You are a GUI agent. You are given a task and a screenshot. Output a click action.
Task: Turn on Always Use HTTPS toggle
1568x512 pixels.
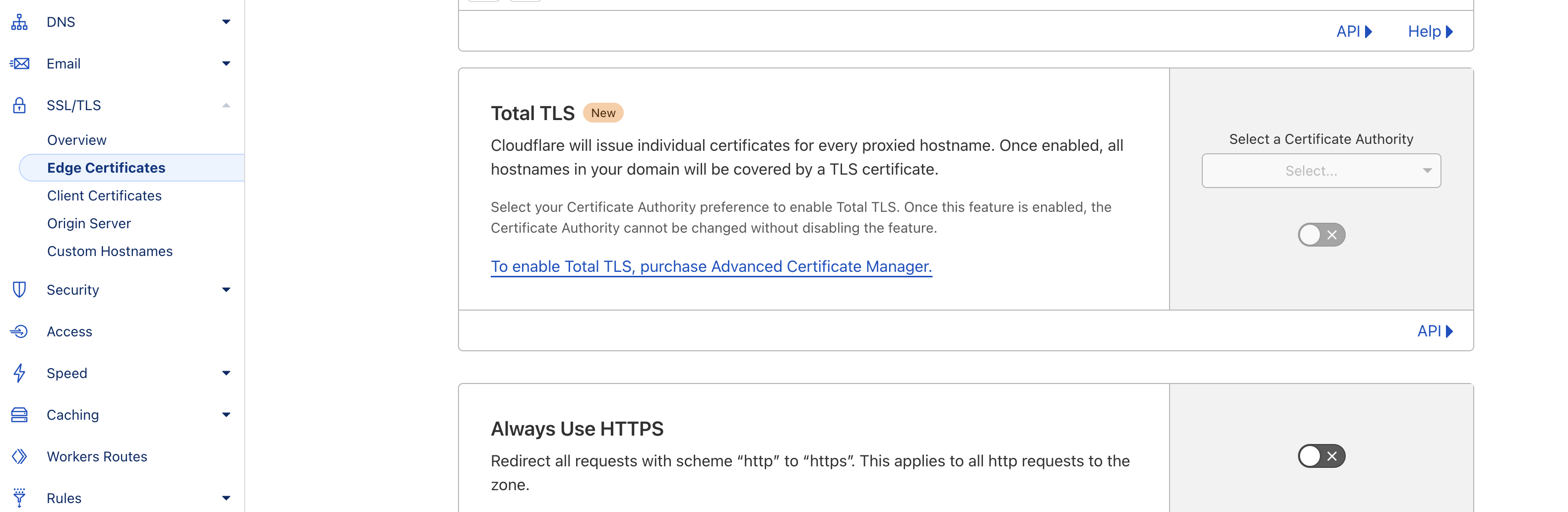point(1321,456)
